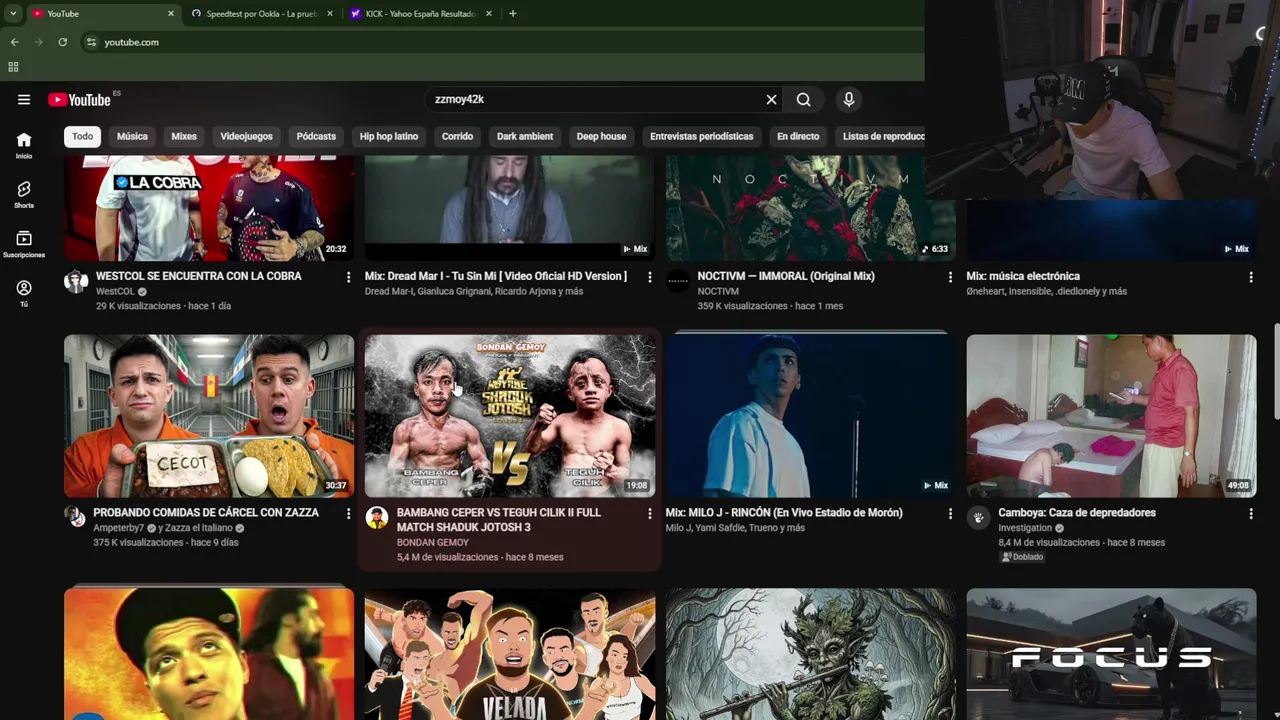Open NOCTIVM channel avatar
The image size is (1280, 720).
[678, 281]
